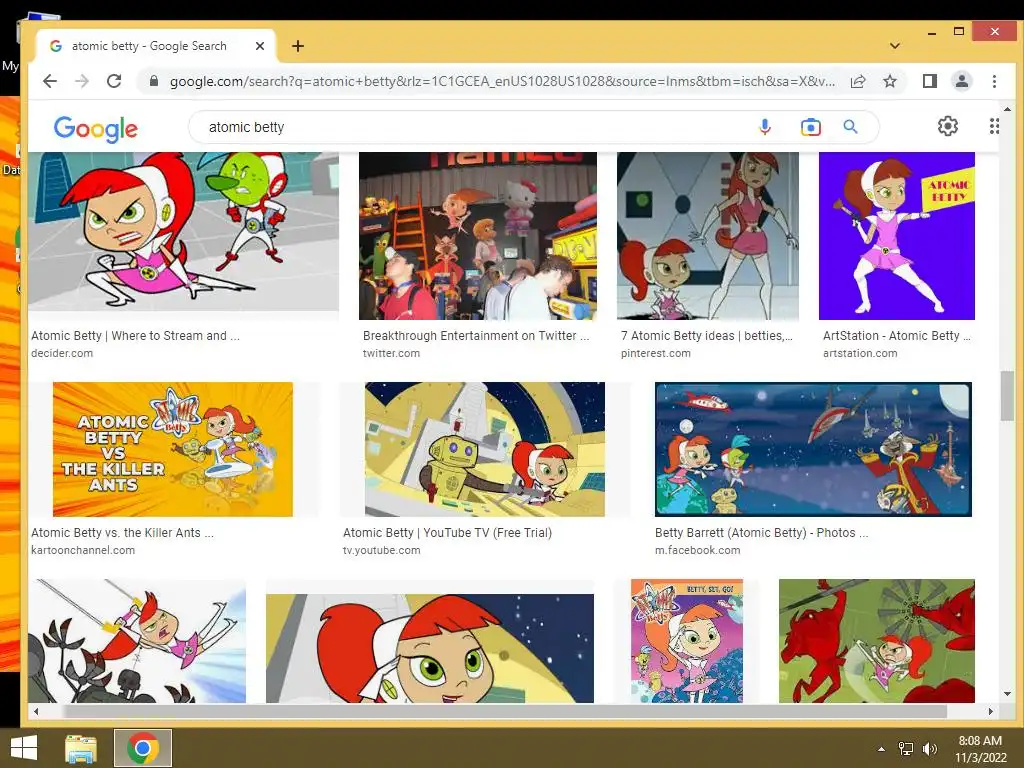
Task: Search by image with the camera icon
Action: [810, 127]
